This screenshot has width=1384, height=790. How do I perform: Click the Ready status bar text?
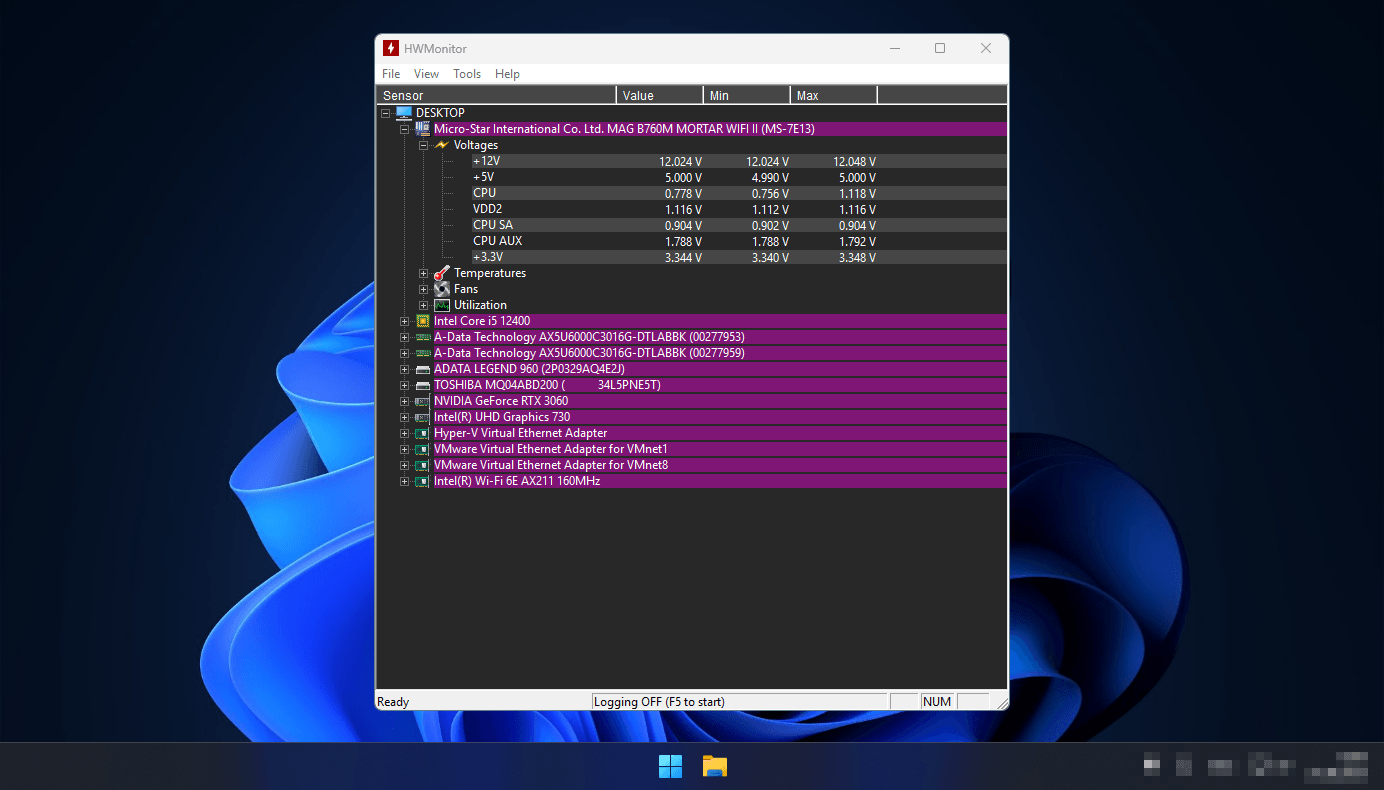[393, 702]
